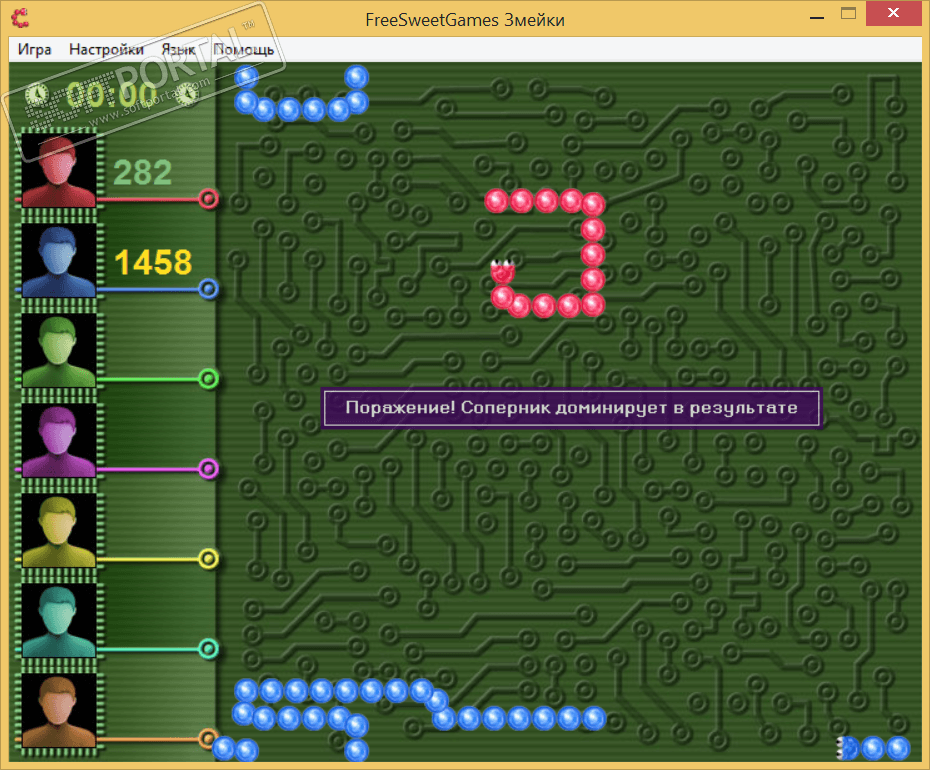Image resolution: width=930 pixels, height=770 pixels.
Task: Click the Поражение defeat message banner
Action: (571, 408)
